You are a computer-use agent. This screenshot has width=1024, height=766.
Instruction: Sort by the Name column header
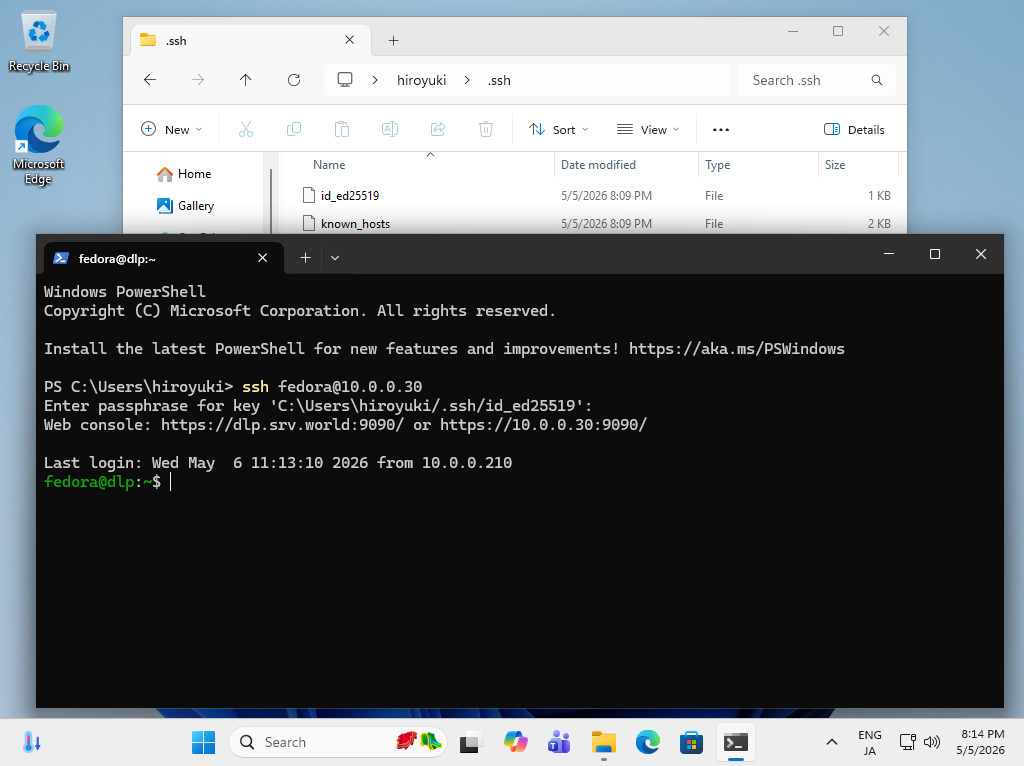[x=328, y=165]
